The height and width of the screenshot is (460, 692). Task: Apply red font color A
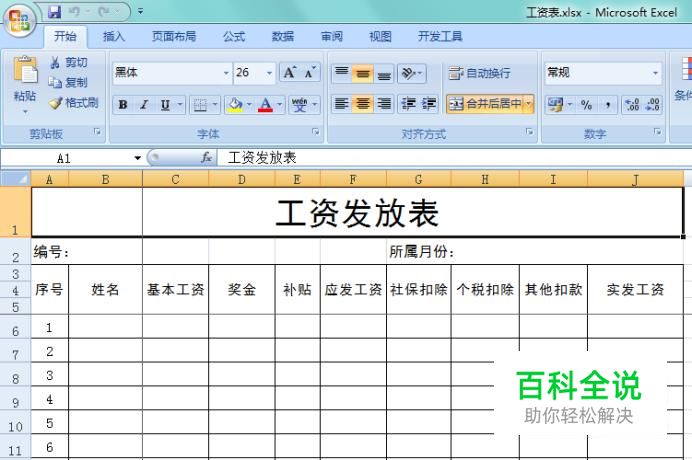click(265, 105)
